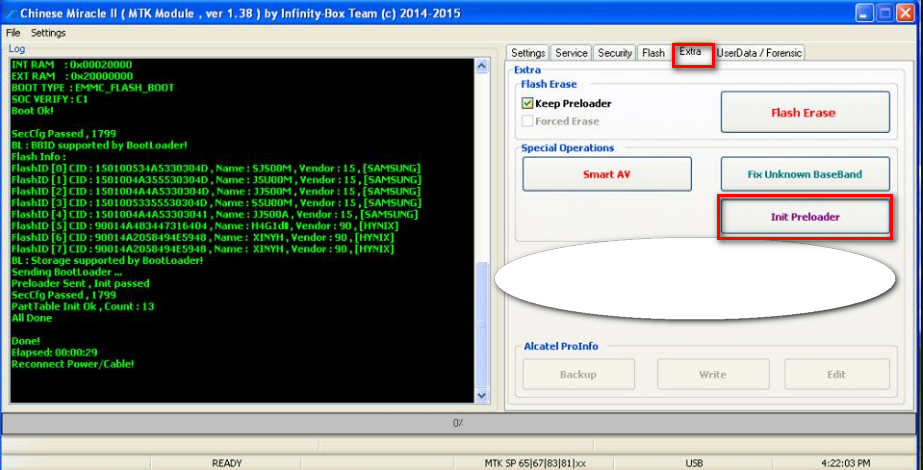Click the Chinese Miracle title bar app icon
Image resolution: width=923 pixels, height=470 pixels.
coord(9,13)
